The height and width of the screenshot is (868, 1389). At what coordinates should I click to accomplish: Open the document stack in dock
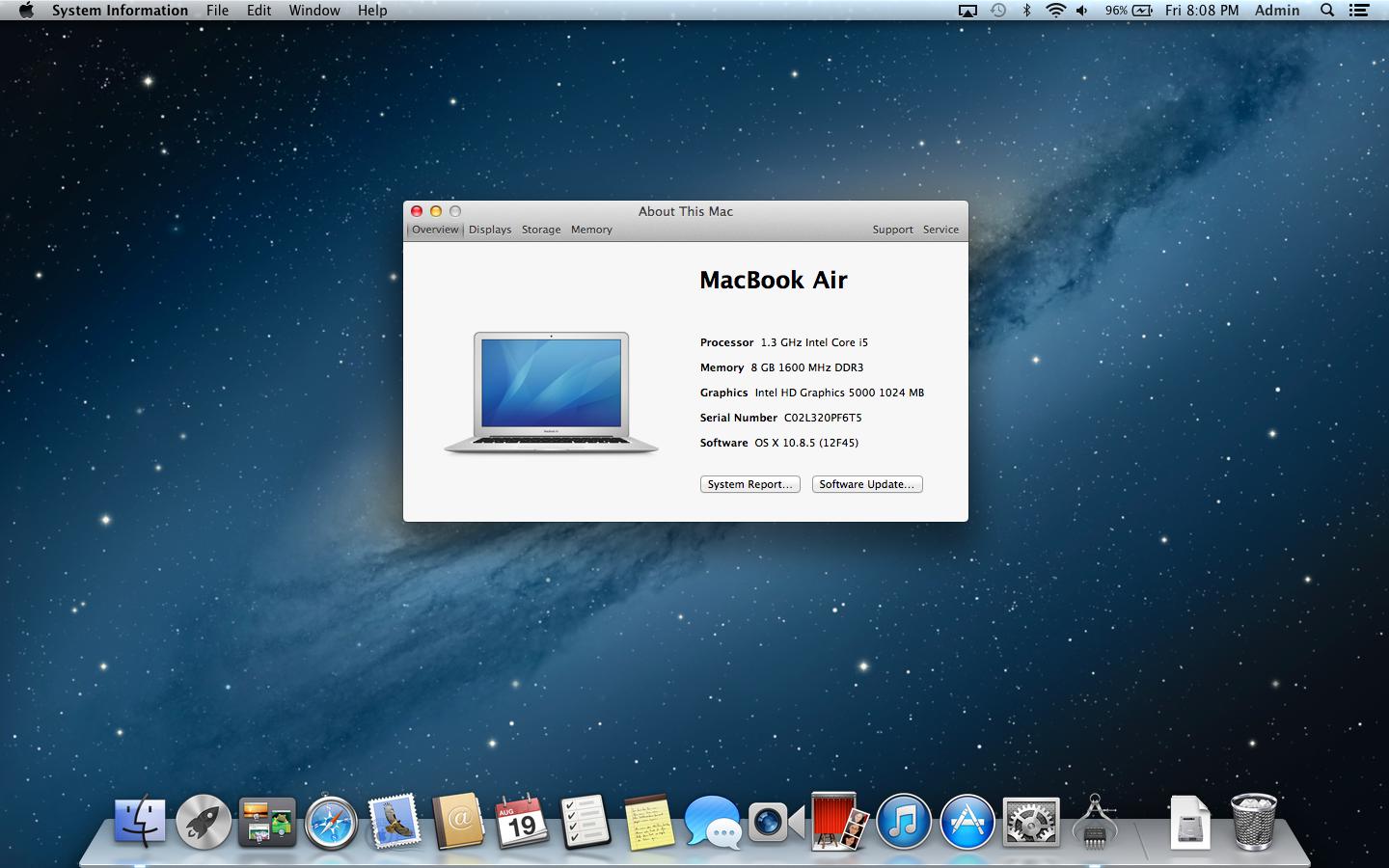(x=1189, y=823)
